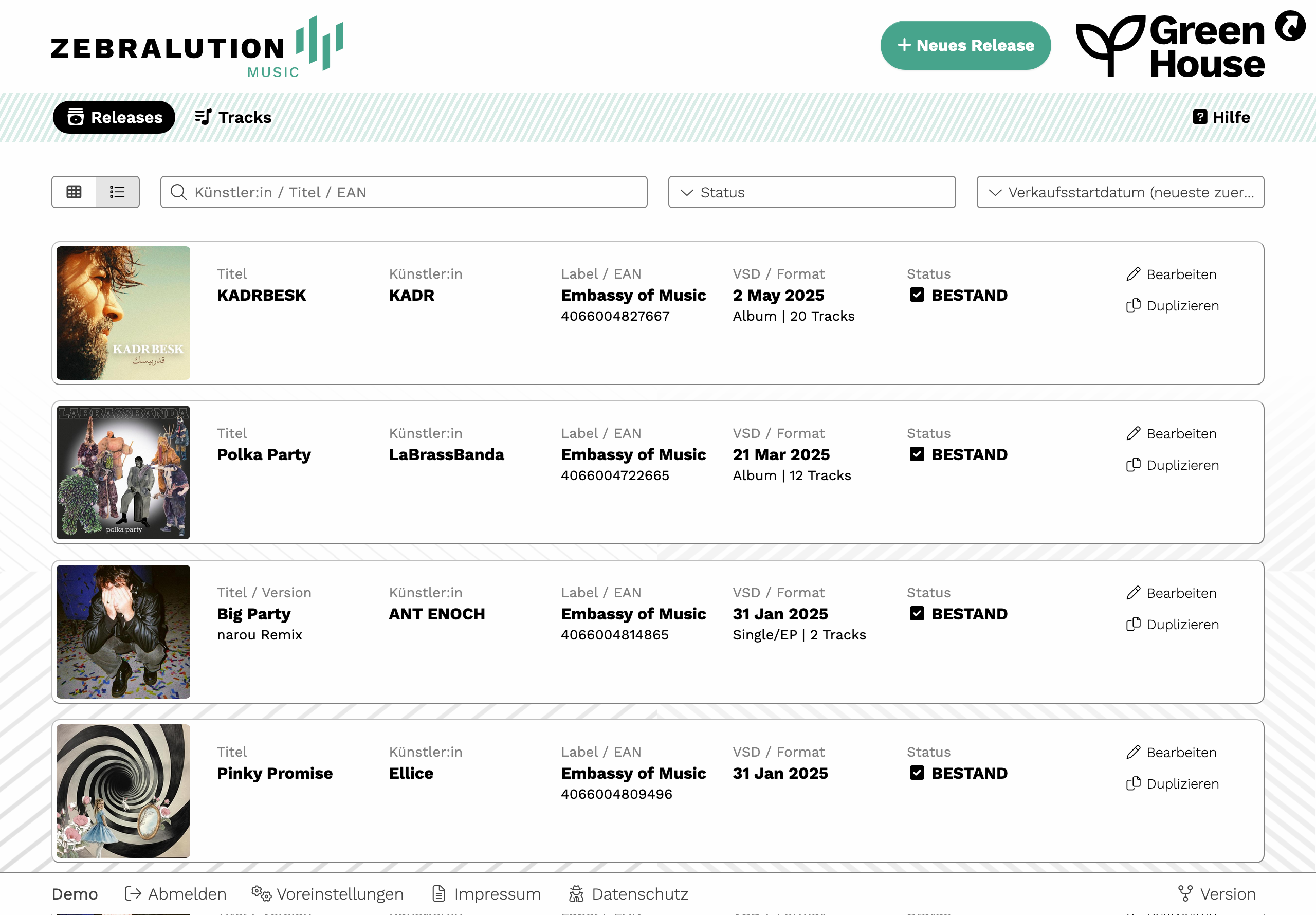Click BESTAND checkbox for Pinky Promise
This screenshot has width=1316, height=915.
coord(917,773)
